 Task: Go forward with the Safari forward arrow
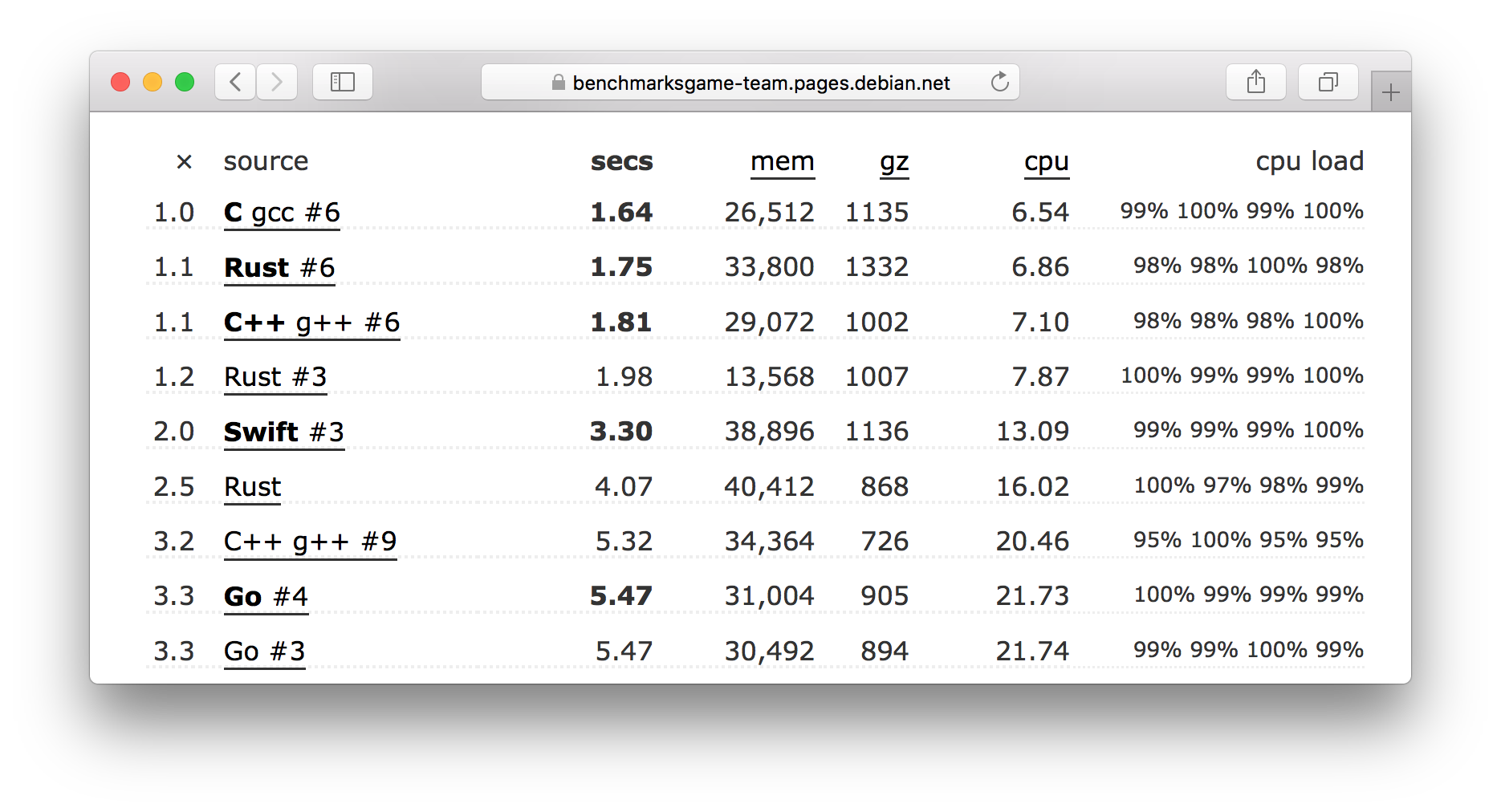(x=277, y=82)
